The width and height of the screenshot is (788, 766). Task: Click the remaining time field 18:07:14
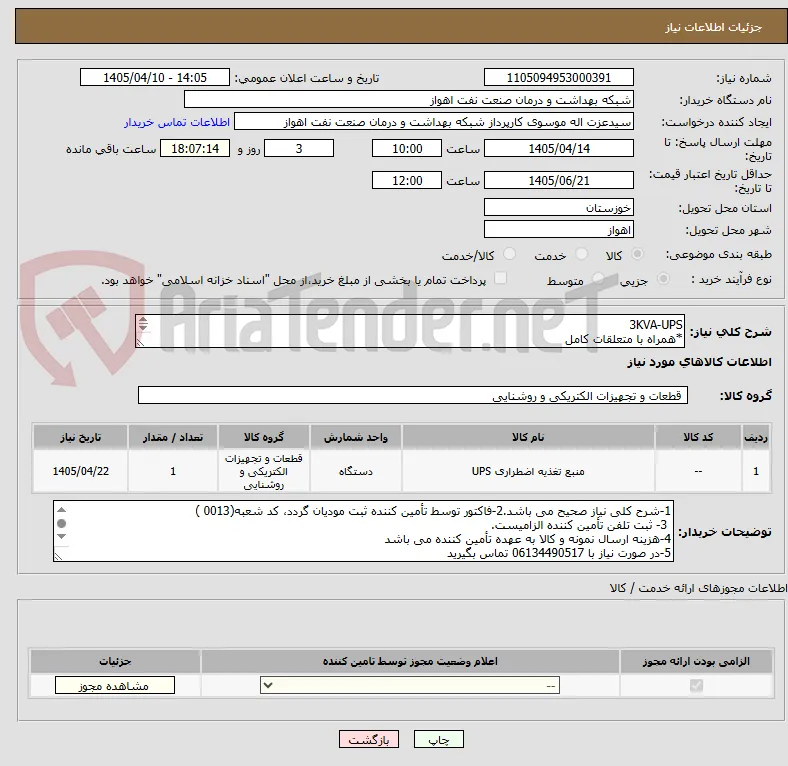pos(195,148)
